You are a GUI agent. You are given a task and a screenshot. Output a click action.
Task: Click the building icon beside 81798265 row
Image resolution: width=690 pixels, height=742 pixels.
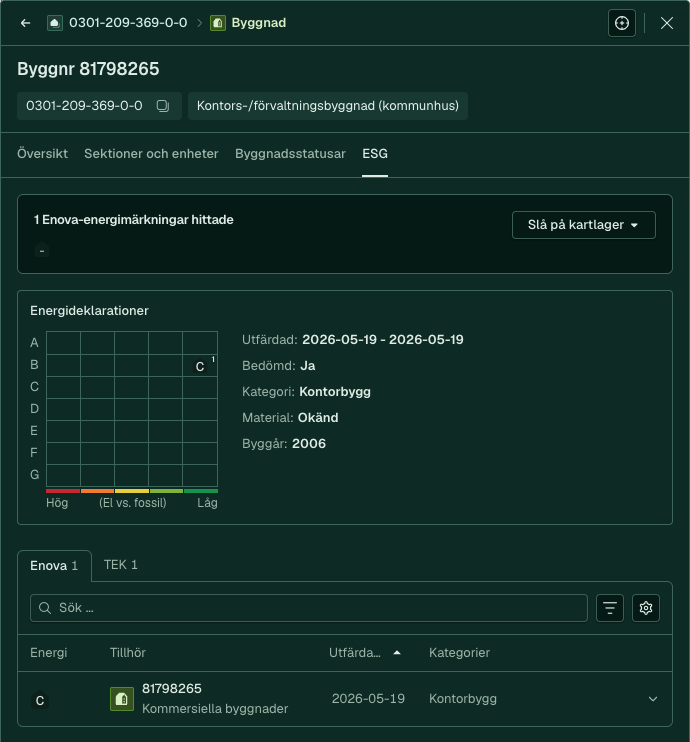coord(122,698)
